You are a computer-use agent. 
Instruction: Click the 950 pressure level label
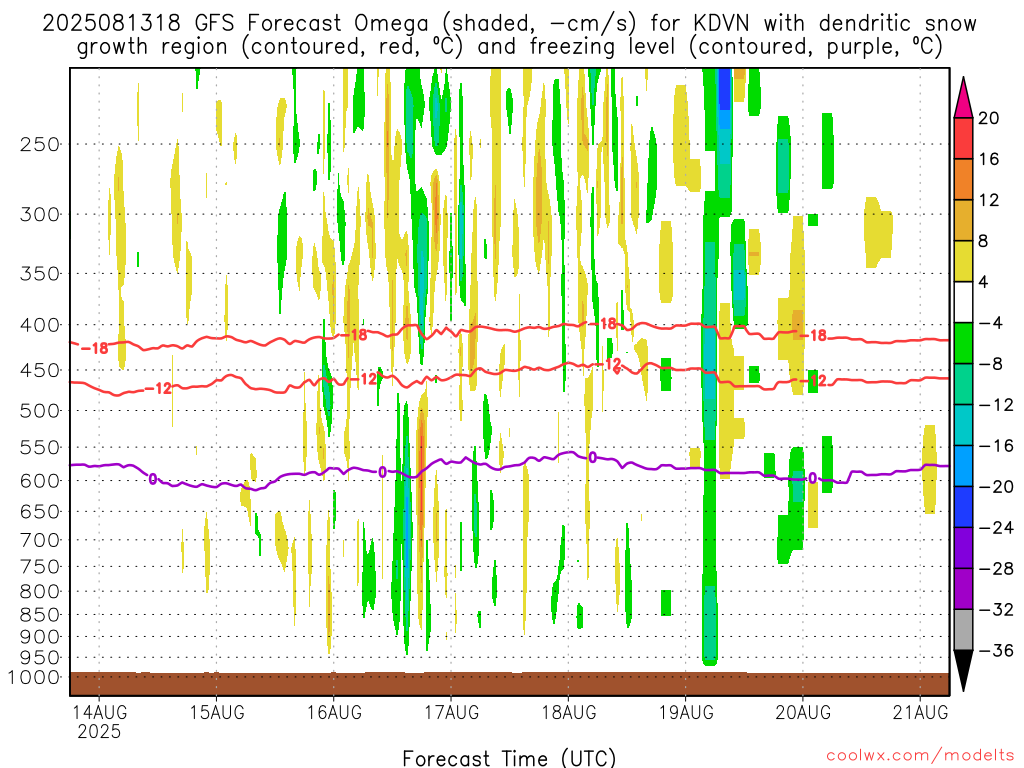[x=40, y=658]
